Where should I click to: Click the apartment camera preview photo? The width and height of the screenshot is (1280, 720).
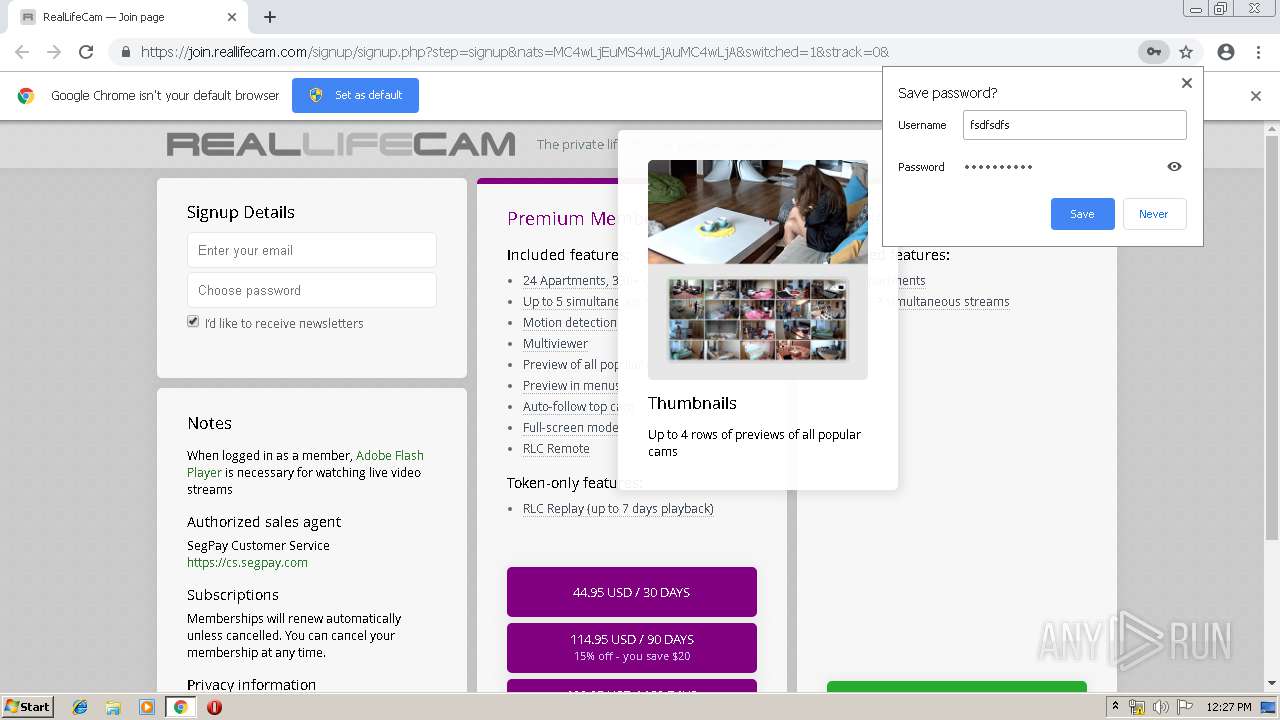coord(758,212)
